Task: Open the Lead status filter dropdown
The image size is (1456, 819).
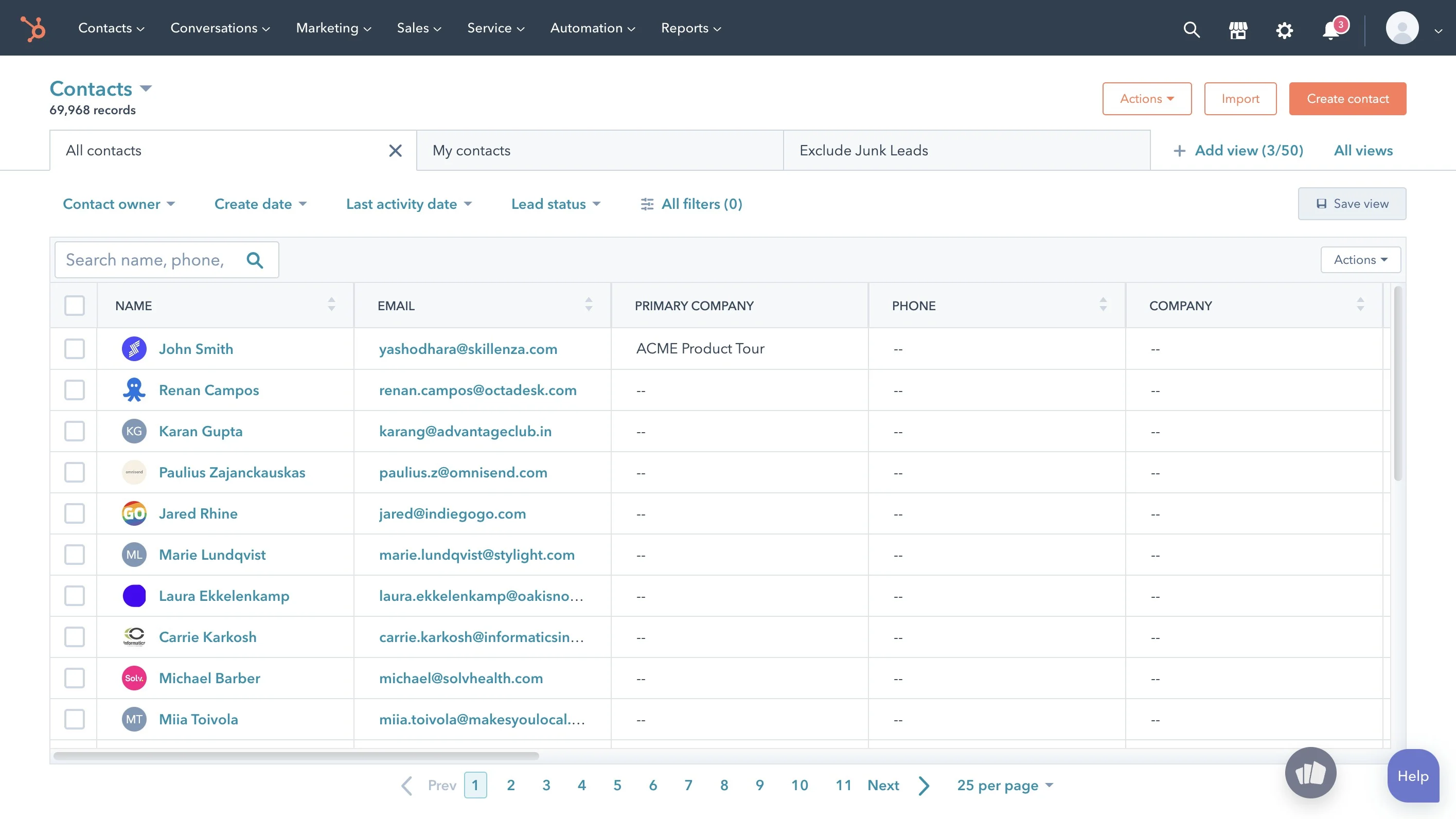Action: tap(556, 204)
